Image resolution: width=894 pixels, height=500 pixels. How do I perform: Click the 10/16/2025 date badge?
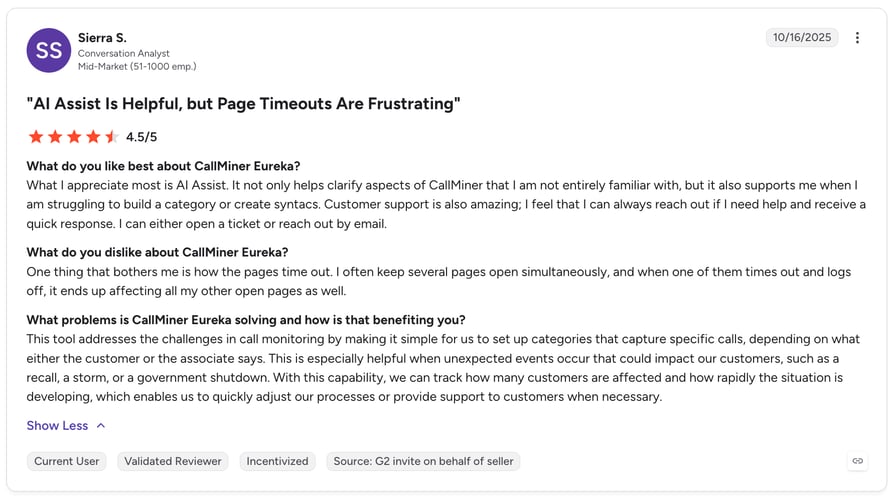point(802,38)
